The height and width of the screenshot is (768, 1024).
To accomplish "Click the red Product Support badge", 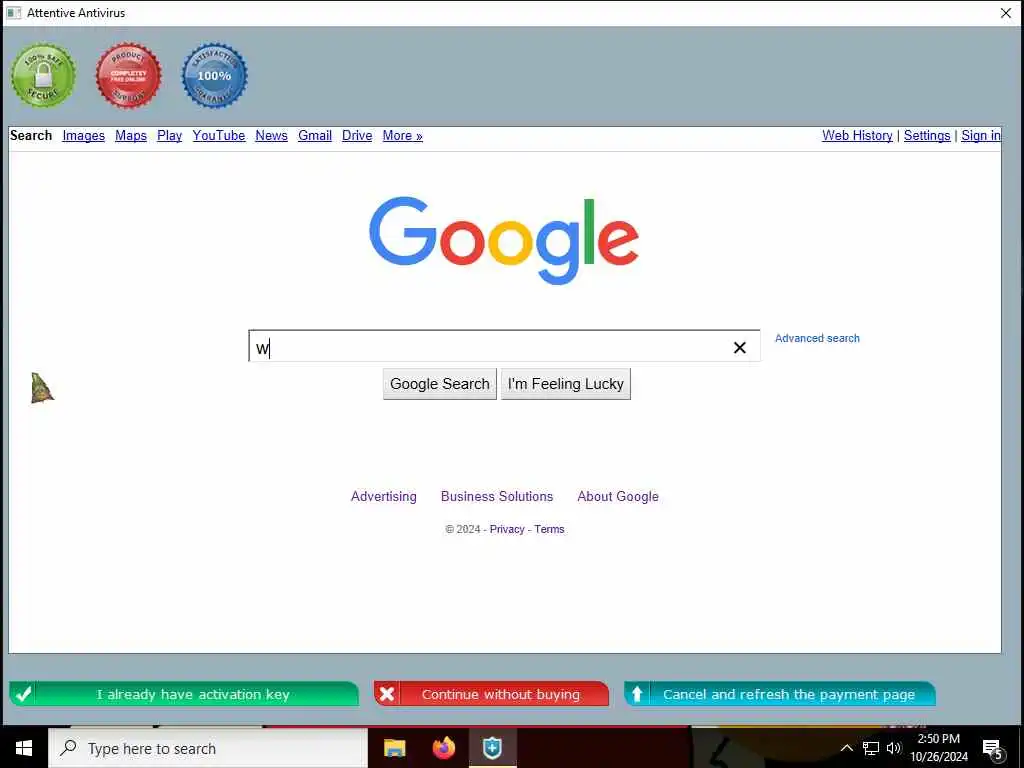I will (129, 76).
